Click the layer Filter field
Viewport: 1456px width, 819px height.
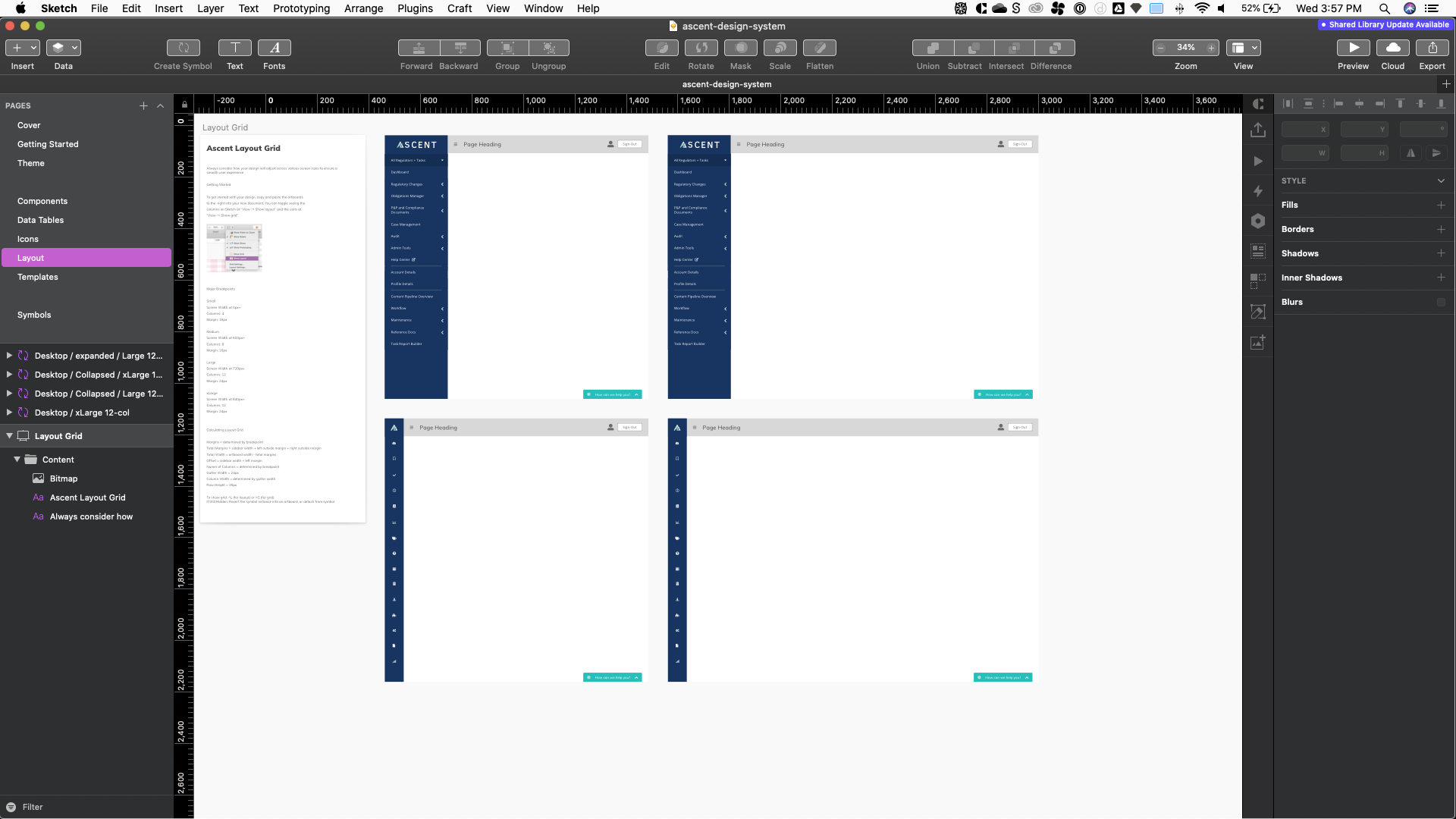pos(33,807)
